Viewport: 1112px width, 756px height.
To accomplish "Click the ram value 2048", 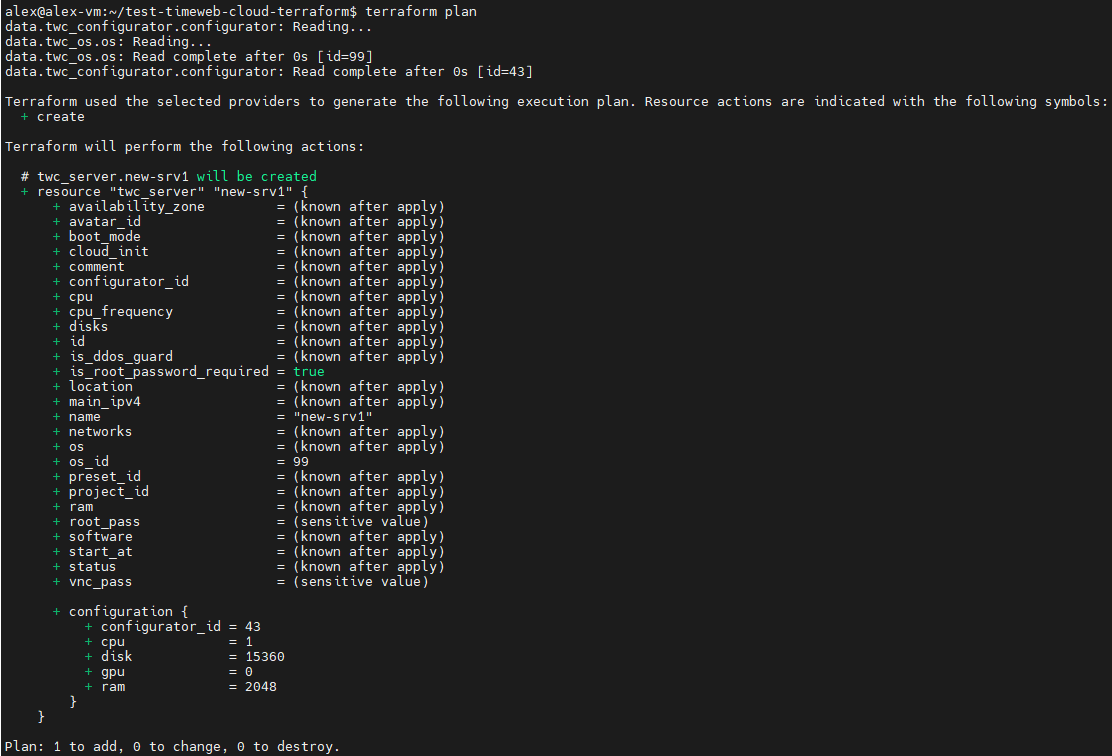I will point(260,686).
